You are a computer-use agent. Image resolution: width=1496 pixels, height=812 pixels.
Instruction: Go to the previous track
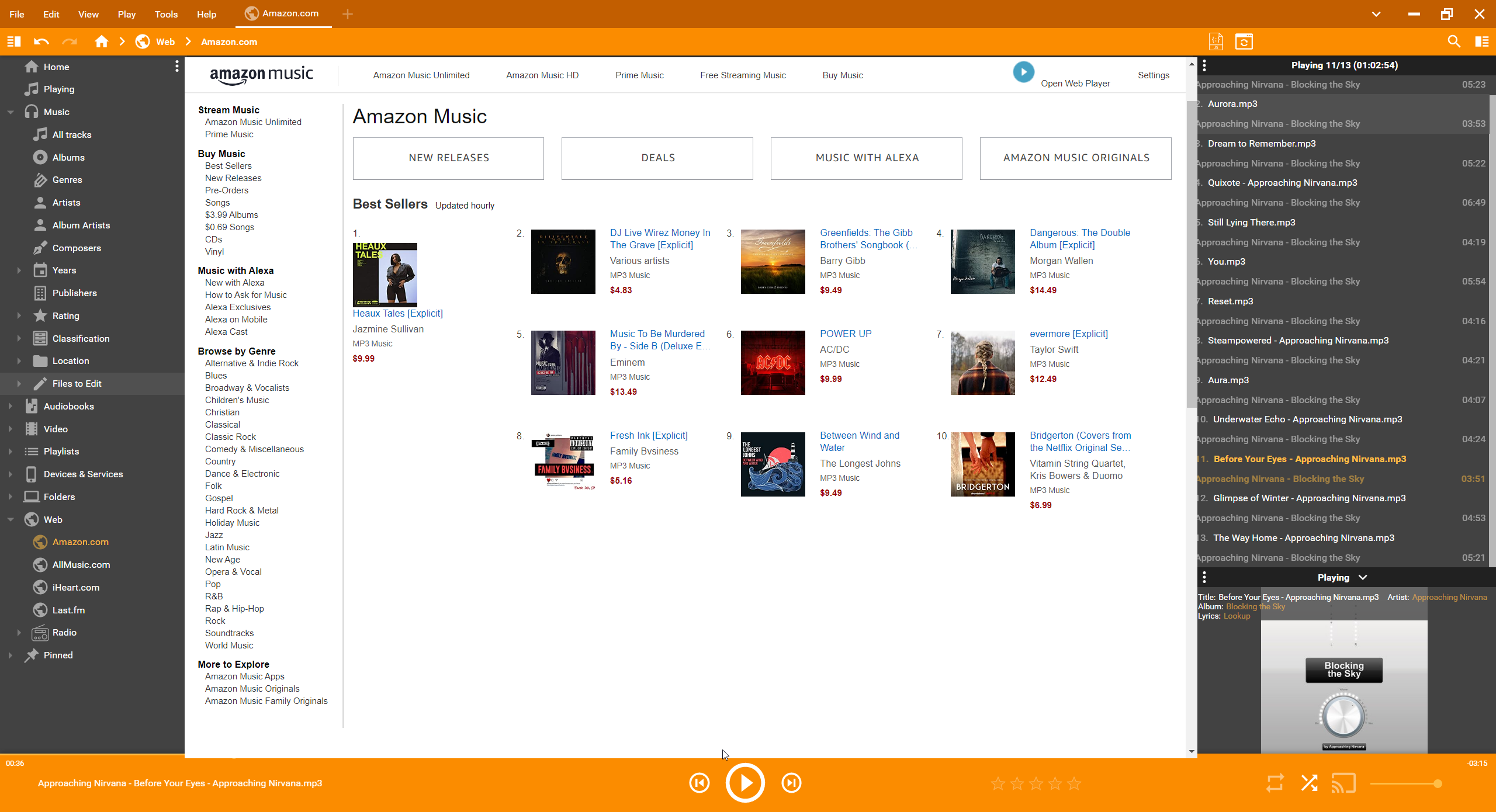(699, 783)
